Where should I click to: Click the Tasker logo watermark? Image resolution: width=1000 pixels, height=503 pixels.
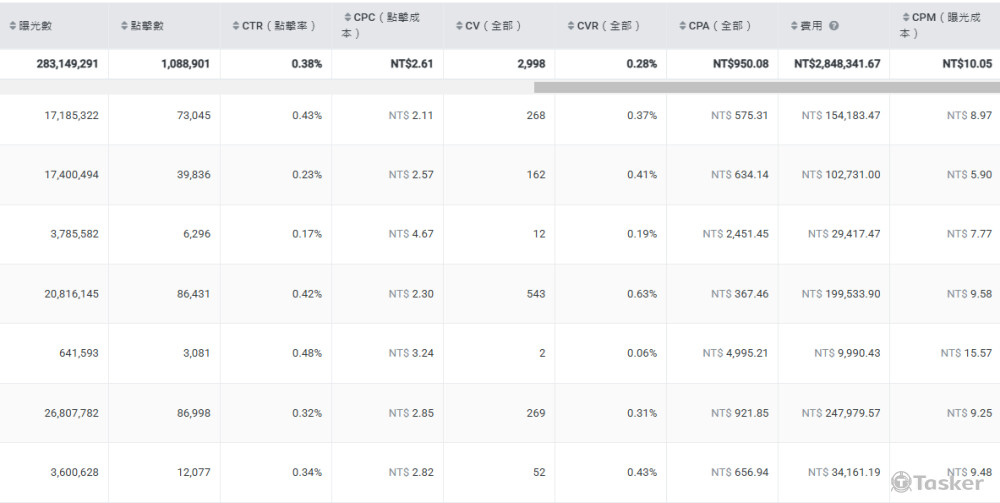coord(937,482)
